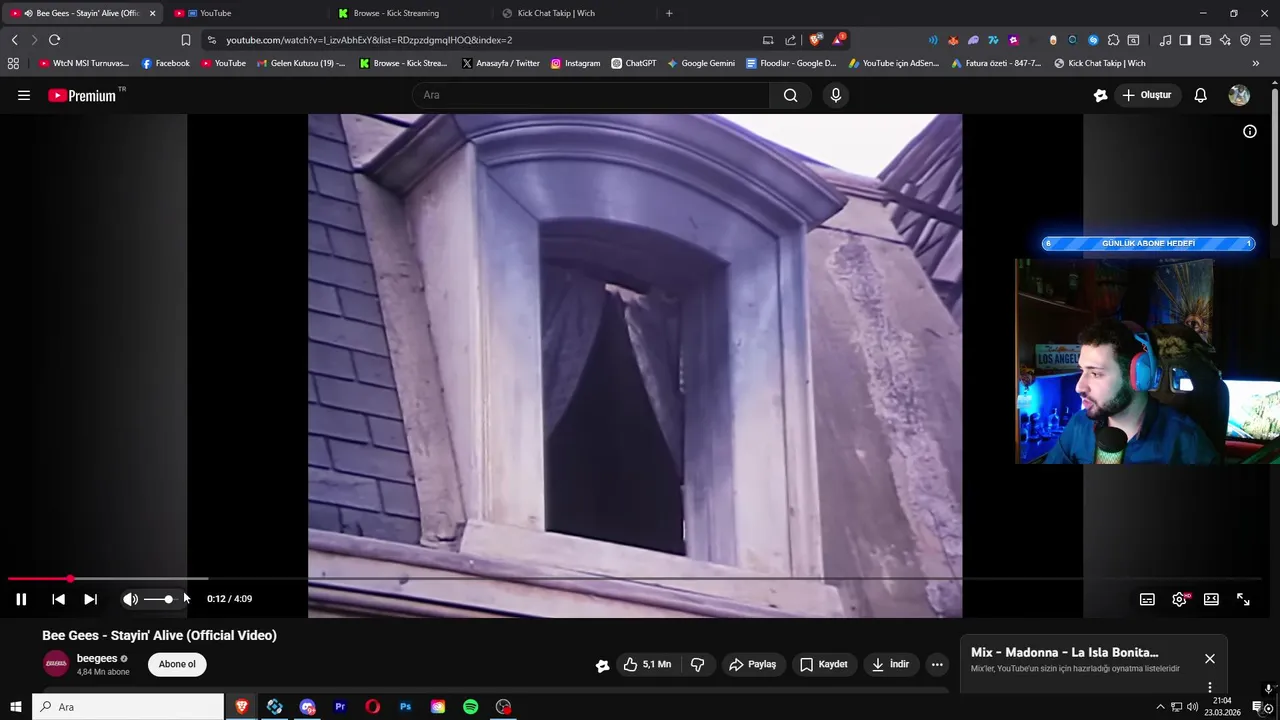The width and height of the screenshot is (1280, 720).
Task: Open the YouTube hamburger guide menu
Action: click(x=24, y=95)
